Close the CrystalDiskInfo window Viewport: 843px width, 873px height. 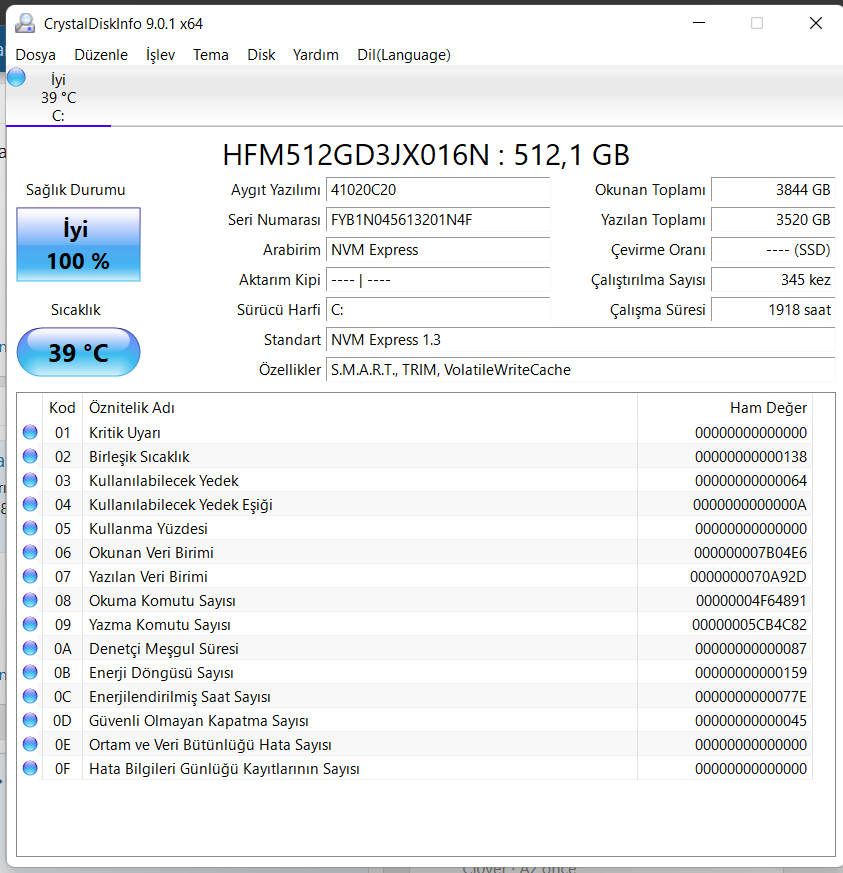coord(816,23)
